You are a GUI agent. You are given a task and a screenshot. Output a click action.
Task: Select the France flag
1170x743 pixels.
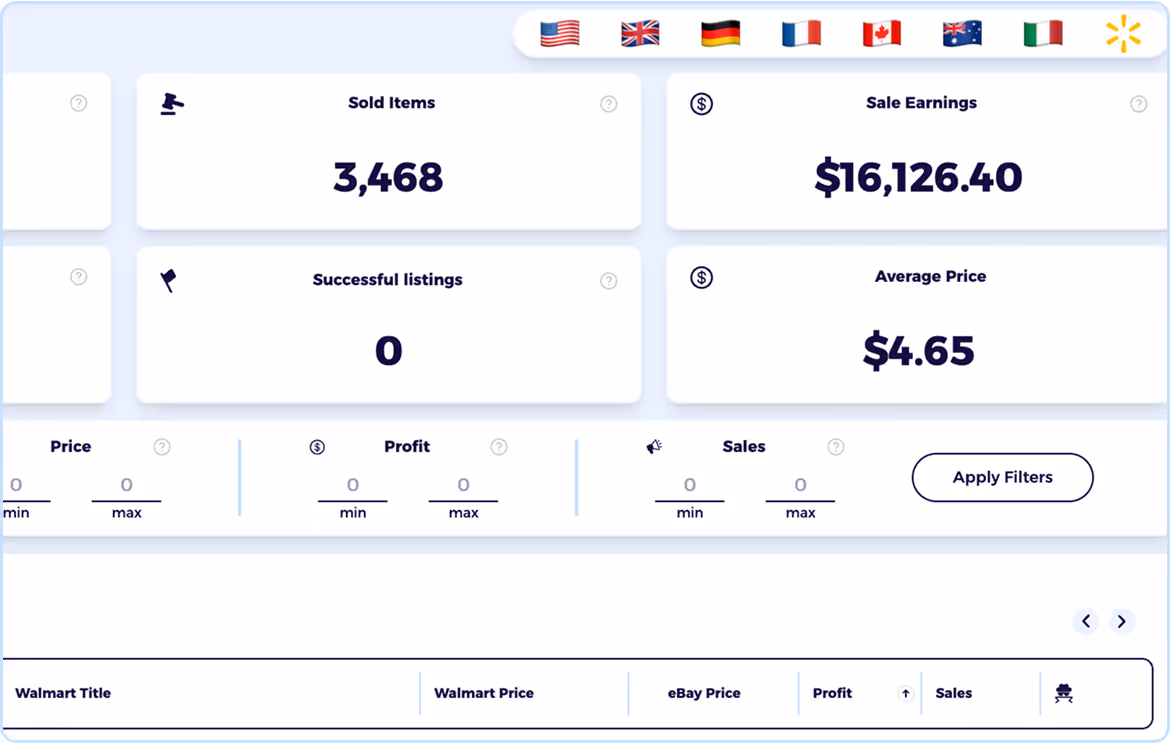(801, 34)
